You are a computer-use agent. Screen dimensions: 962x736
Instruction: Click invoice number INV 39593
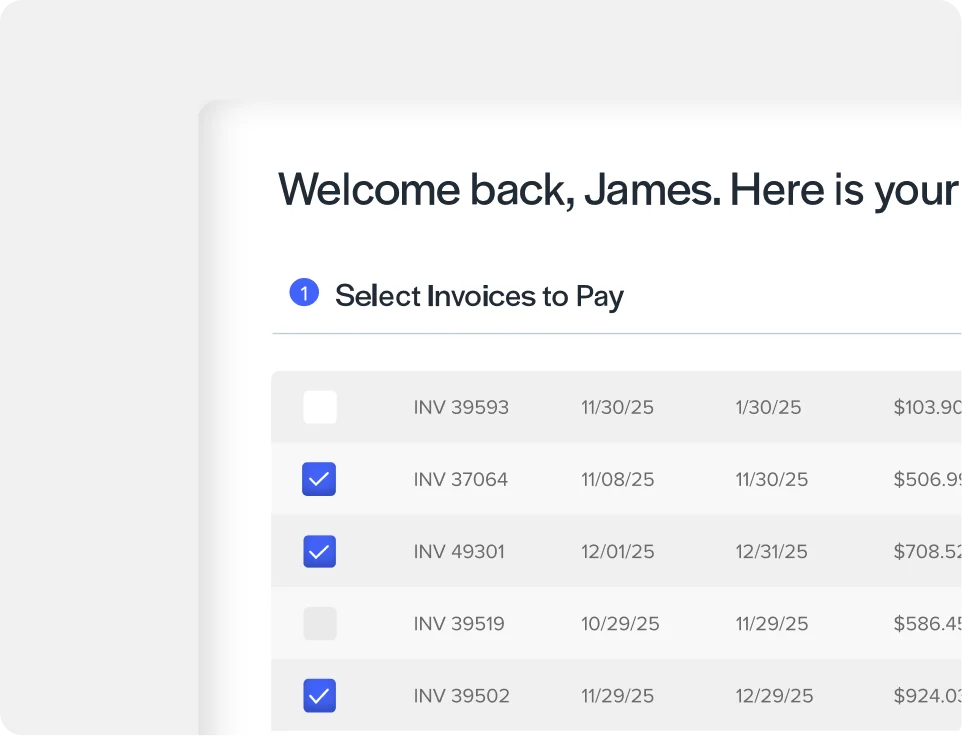click(x=461, y=407)
